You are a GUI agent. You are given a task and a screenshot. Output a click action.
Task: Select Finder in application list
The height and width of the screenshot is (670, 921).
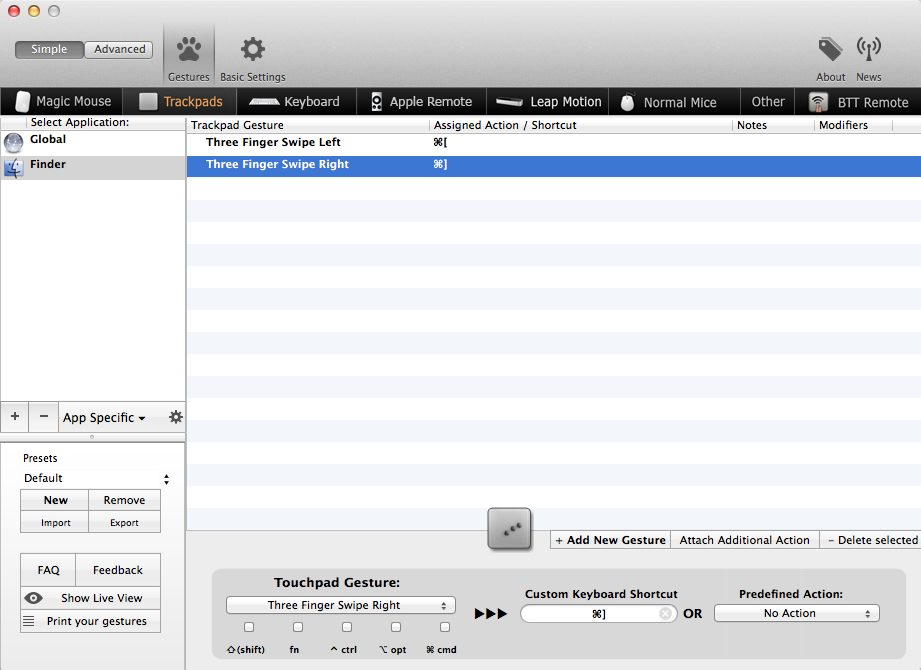(93, 168)
